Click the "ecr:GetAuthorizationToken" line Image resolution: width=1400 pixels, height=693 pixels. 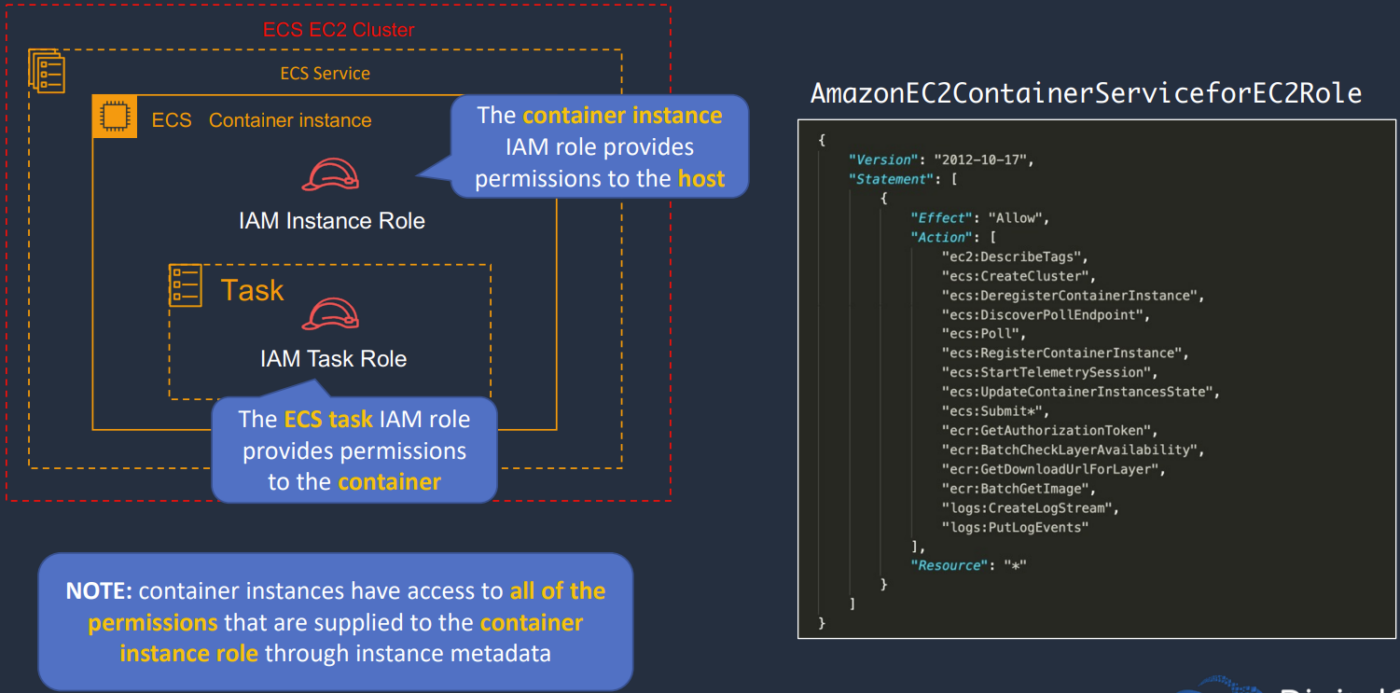tap(1049, 430)
